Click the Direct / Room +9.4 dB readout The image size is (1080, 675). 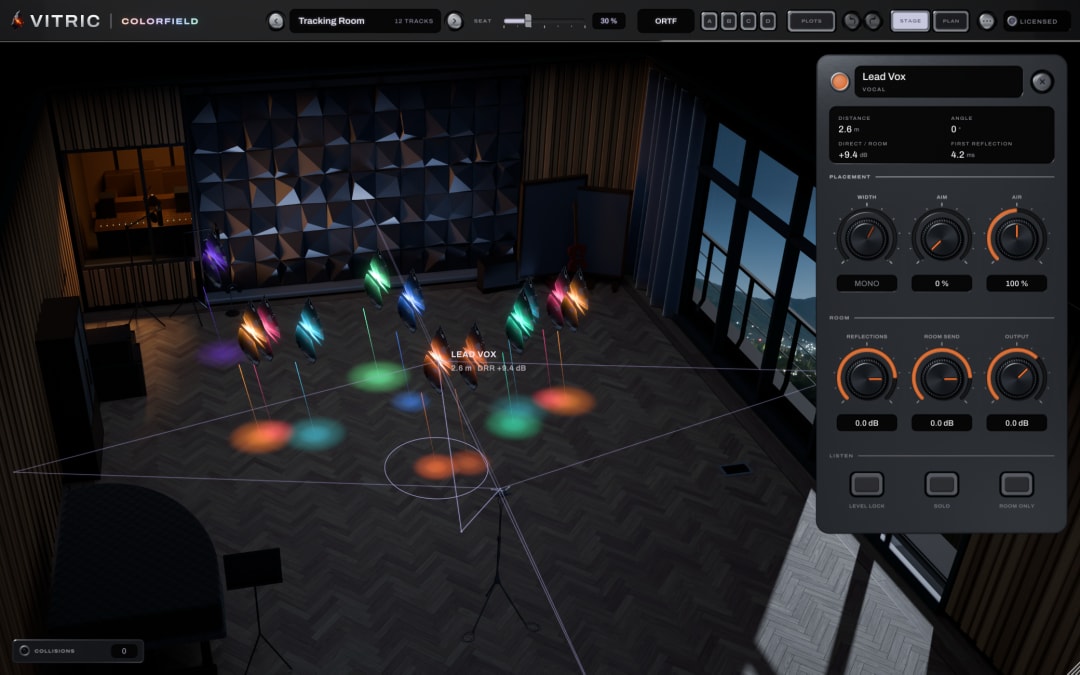point(851,155)
